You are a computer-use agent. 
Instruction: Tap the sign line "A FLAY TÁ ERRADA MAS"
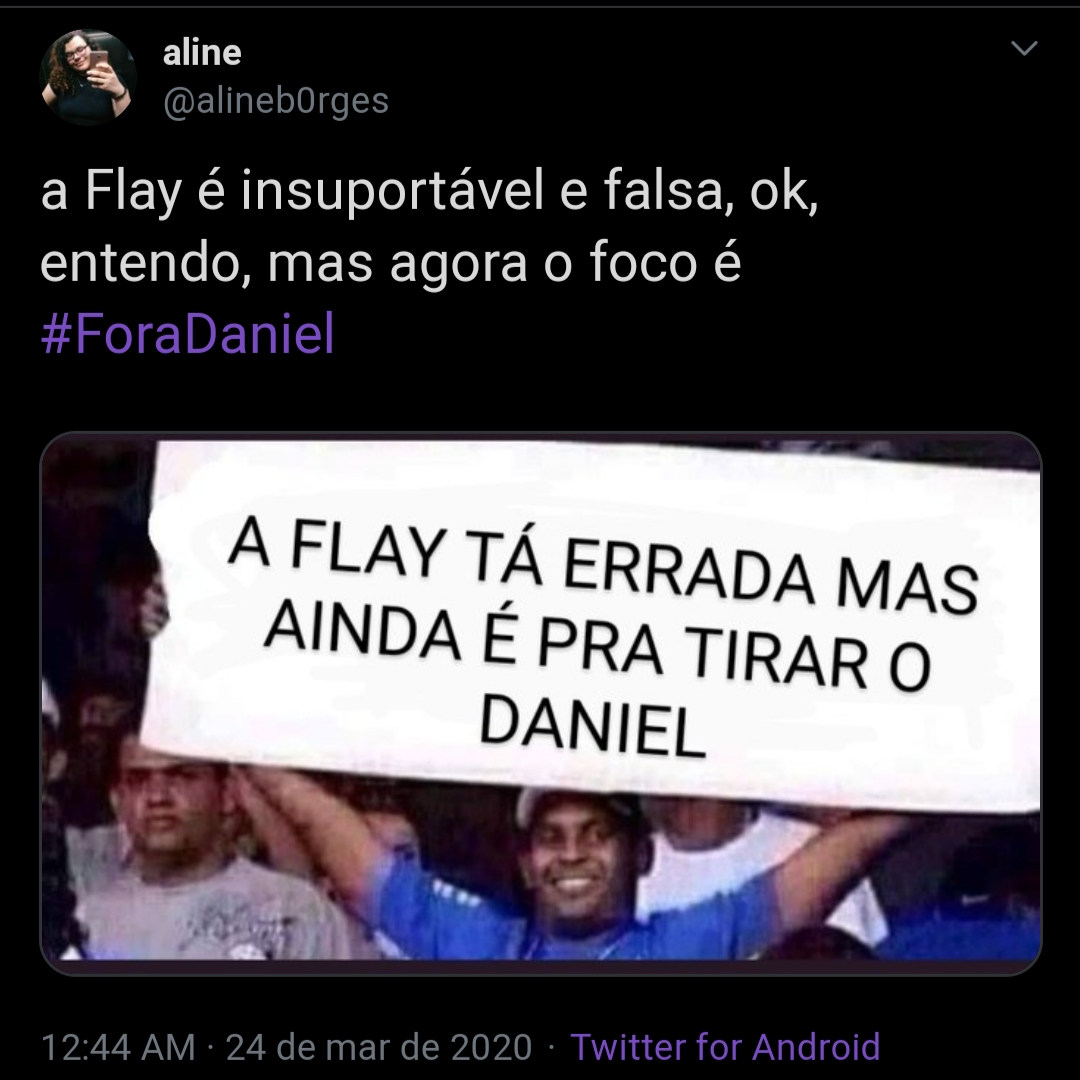(x=603, y=567)
